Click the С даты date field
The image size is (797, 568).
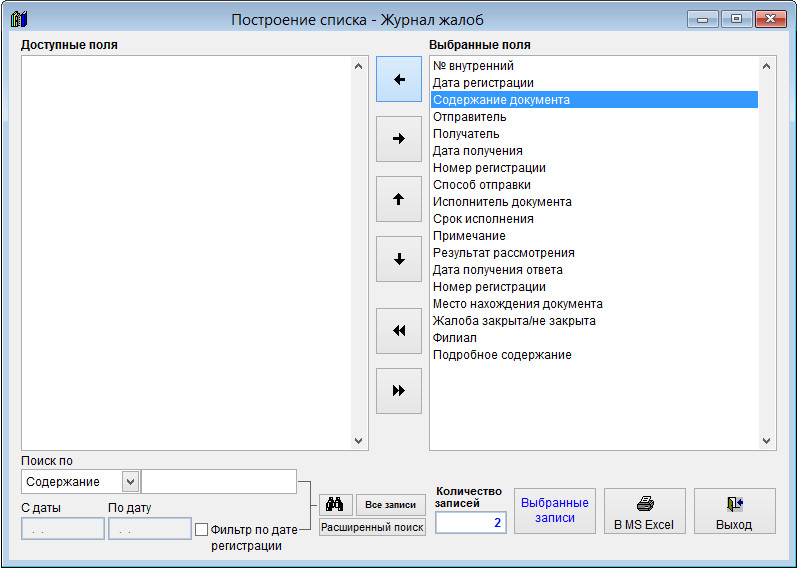pyautogui.click(x=63, y=529)
